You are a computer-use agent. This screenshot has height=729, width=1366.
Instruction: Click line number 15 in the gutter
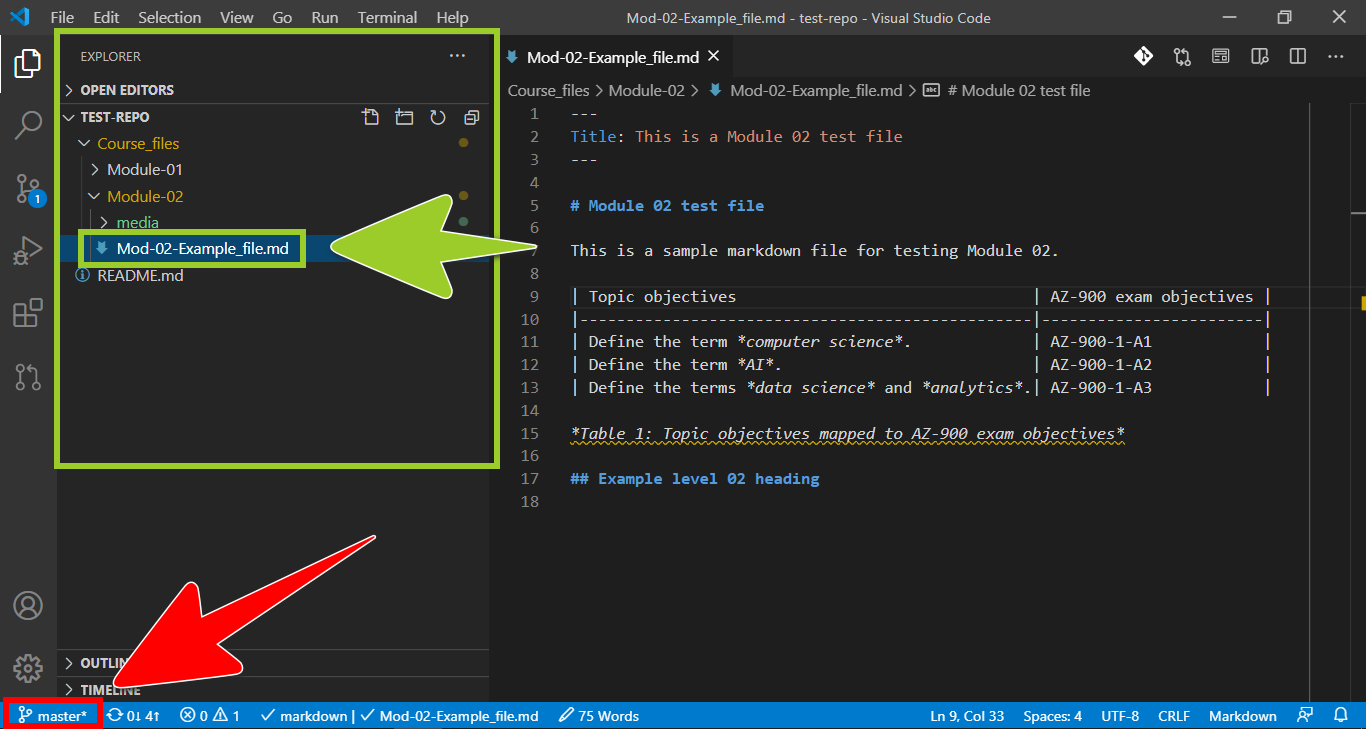[530, 433]
